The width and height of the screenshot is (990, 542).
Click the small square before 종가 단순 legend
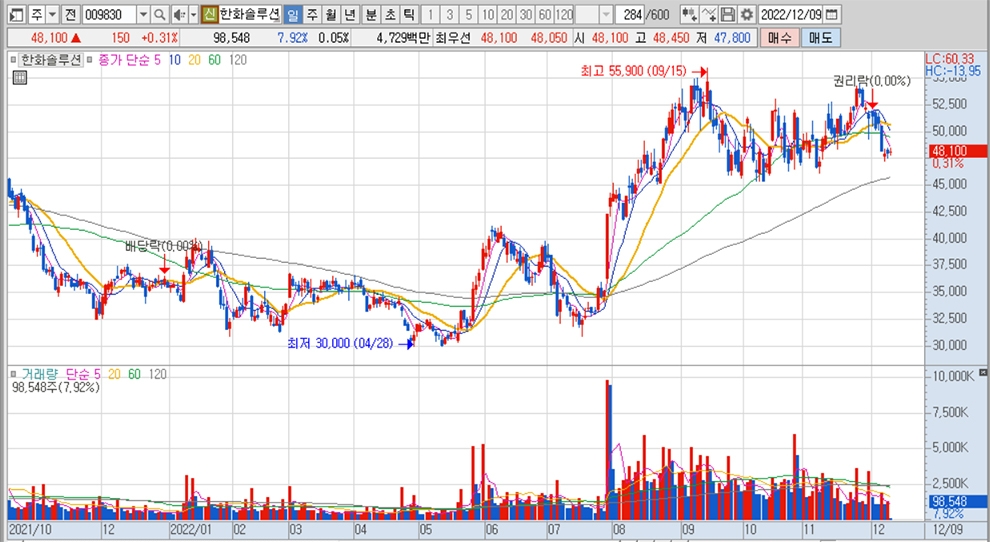tap(90, 60)
